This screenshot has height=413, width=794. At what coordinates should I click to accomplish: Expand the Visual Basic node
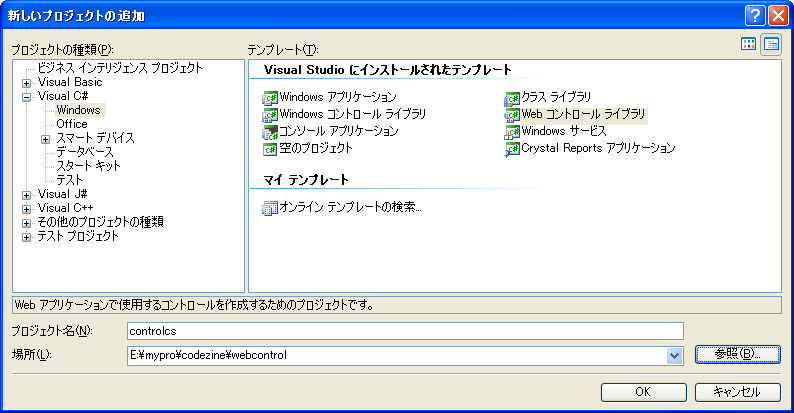tap(26, 83)
